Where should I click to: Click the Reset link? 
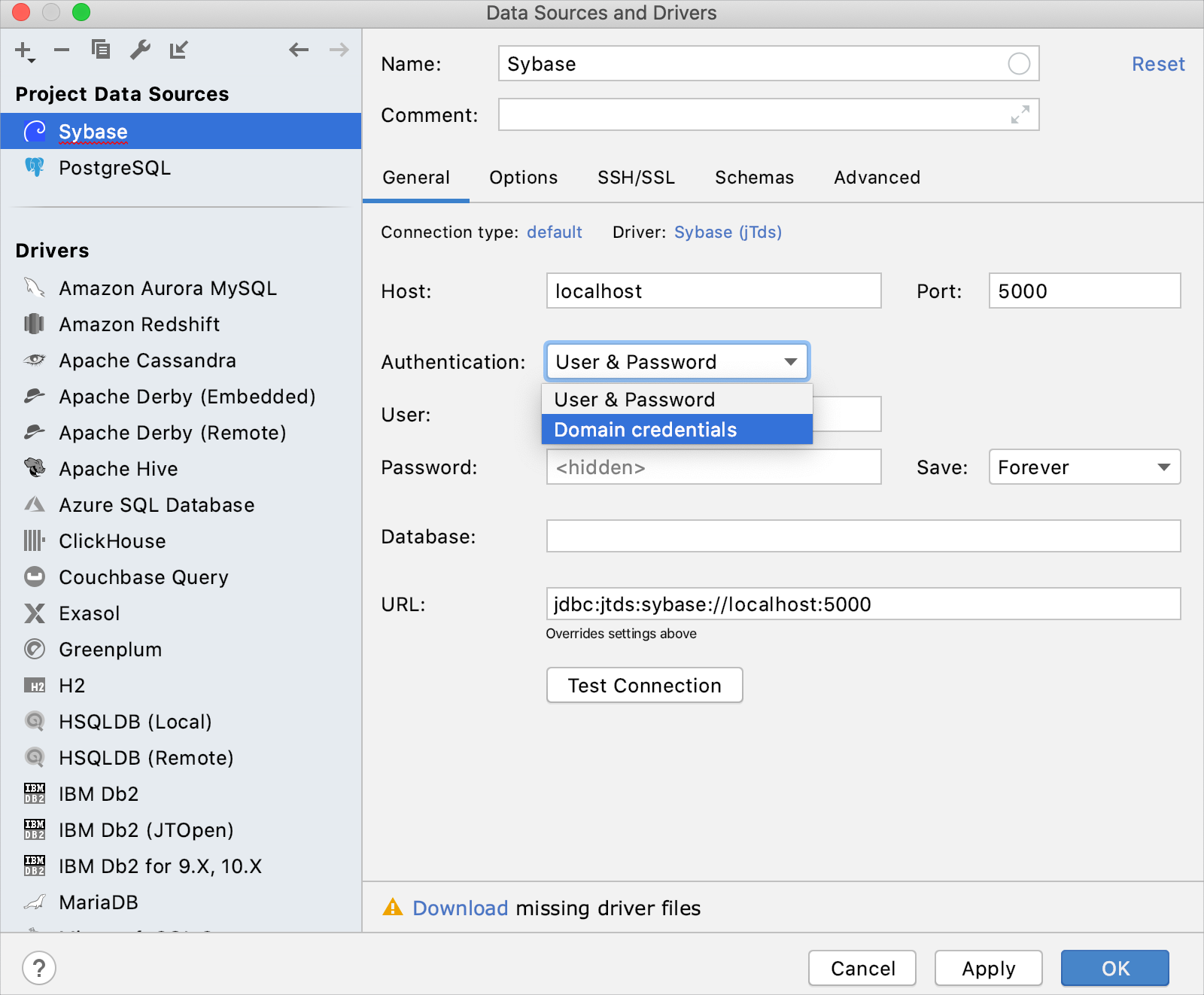[x=1158, y=64]
